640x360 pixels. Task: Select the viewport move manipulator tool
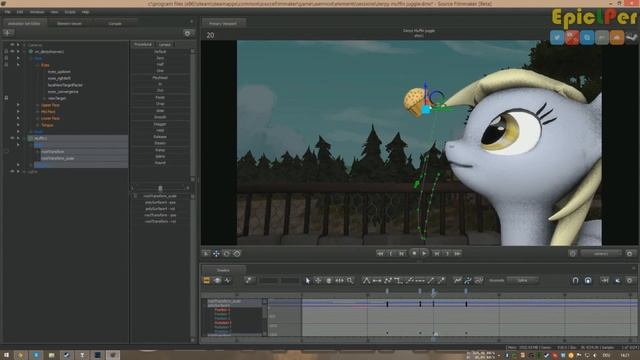216,253
